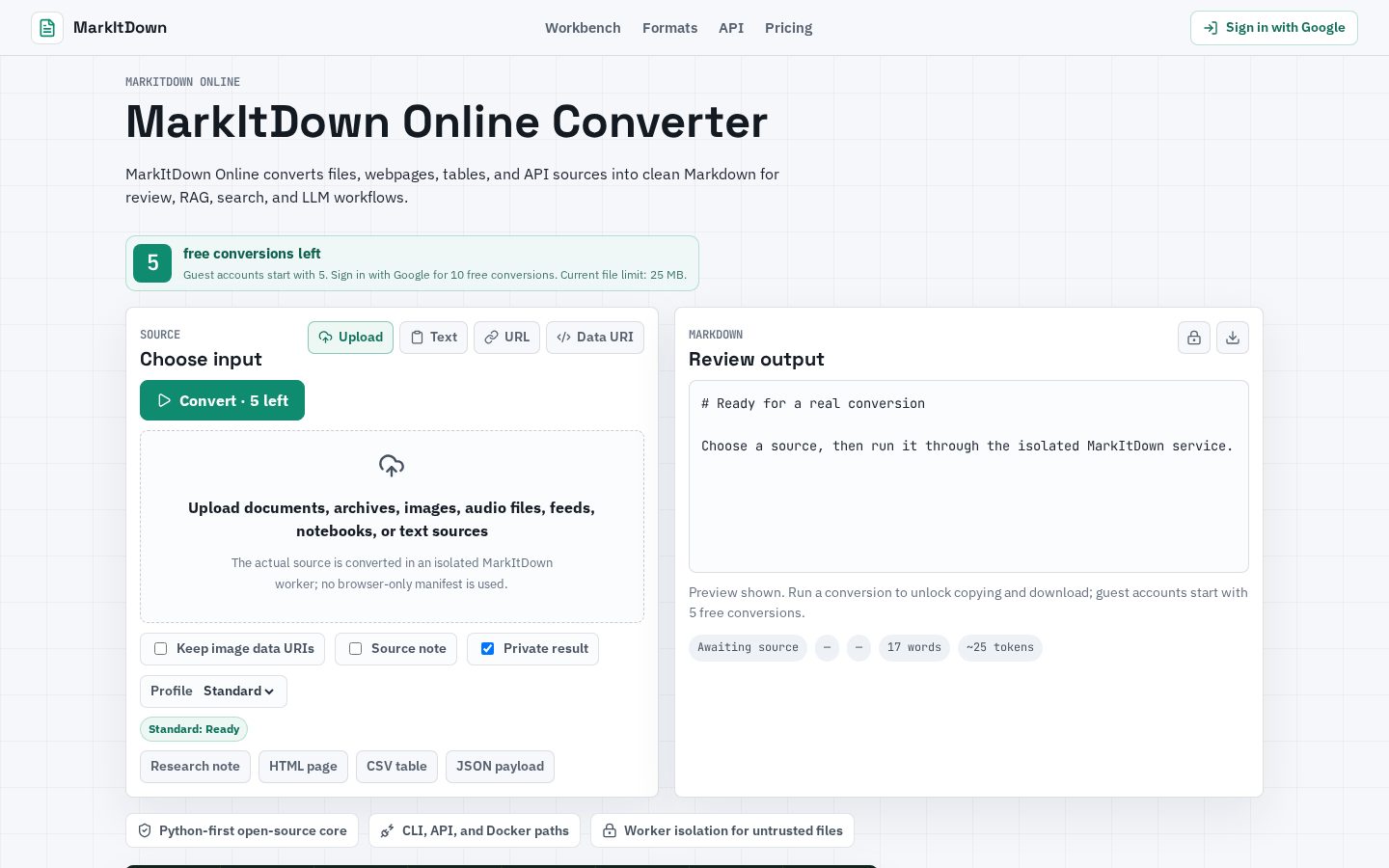Click the CLI, API, and Docker paths label
The height and width of the screenshot is (868, 1389).
pos(485,830)
